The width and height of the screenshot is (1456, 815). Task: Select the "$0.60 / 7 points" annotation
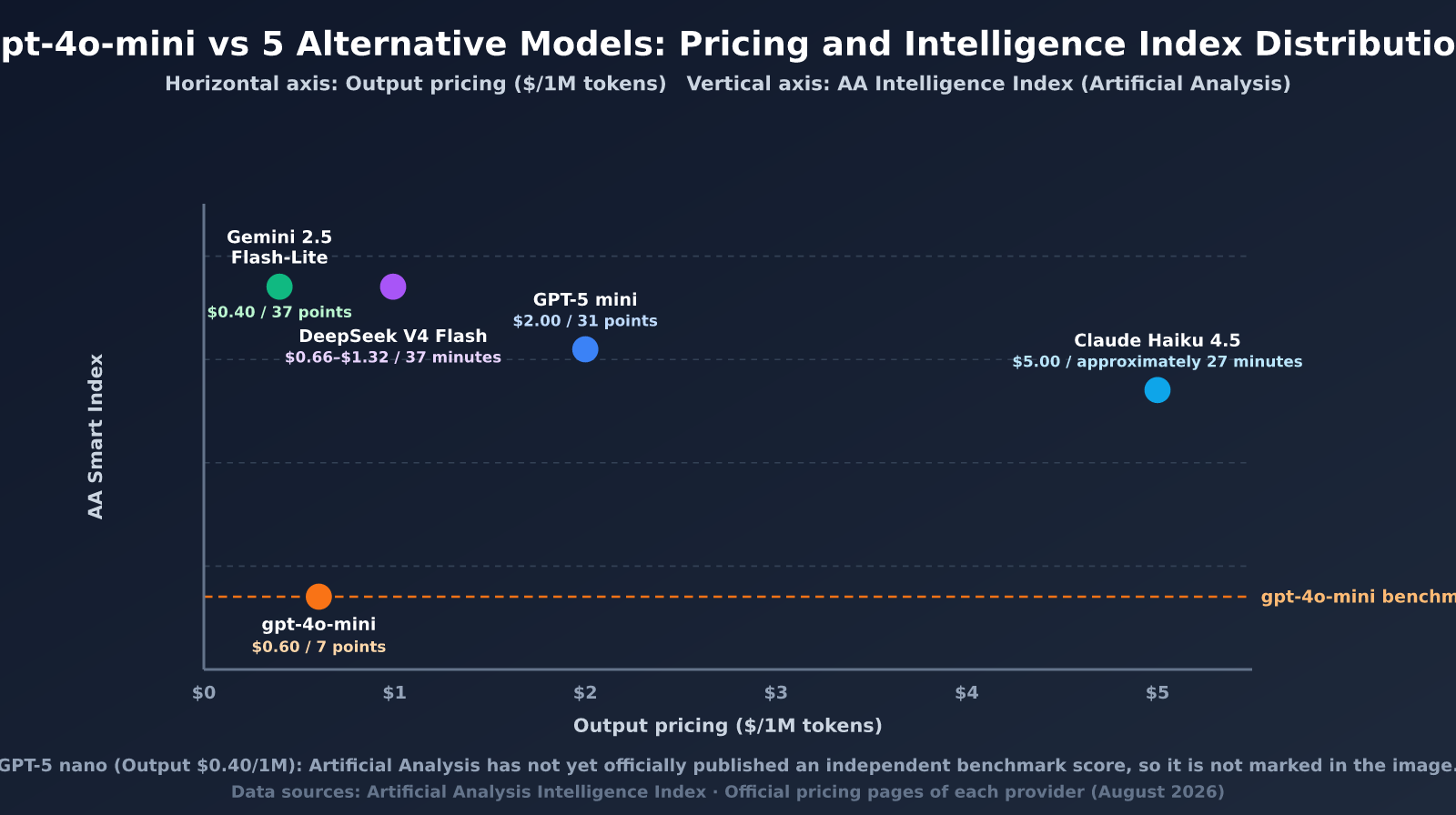click(318, 647)
